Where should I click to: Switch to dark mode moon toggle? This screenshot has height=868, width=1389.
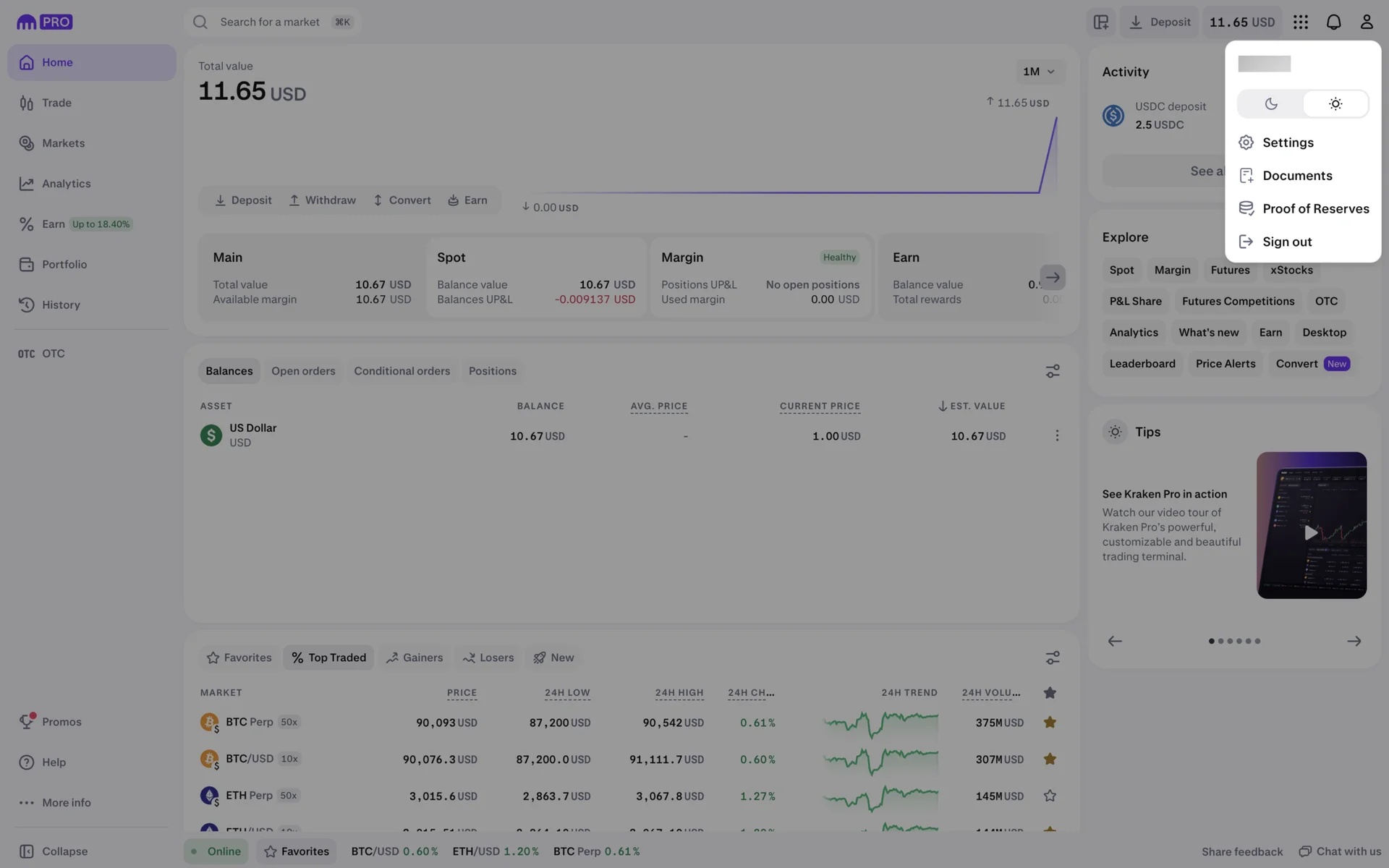1270,104
